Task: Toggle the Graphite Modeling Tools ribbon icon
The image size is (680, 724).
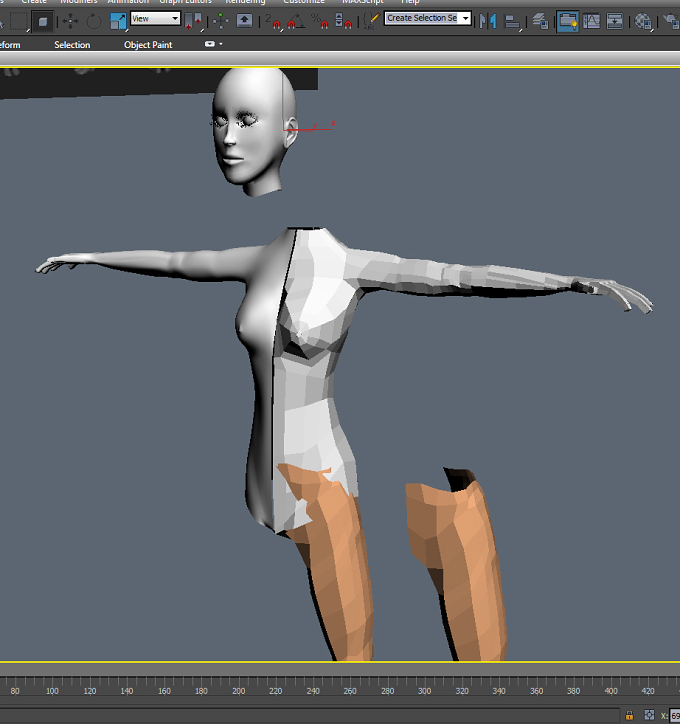Action: click(x=567, y=21)
